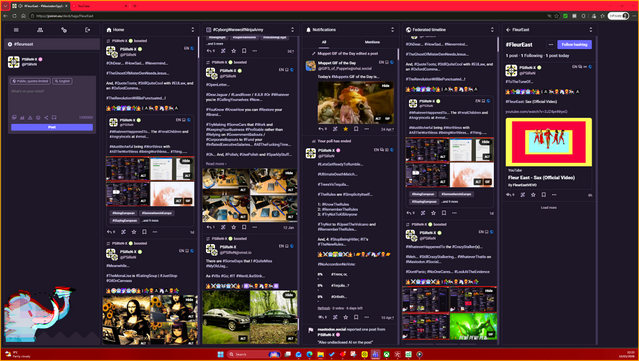639x361 pixels.
Task: Open preferences gears icon in compose header
Action: (64, 30)
